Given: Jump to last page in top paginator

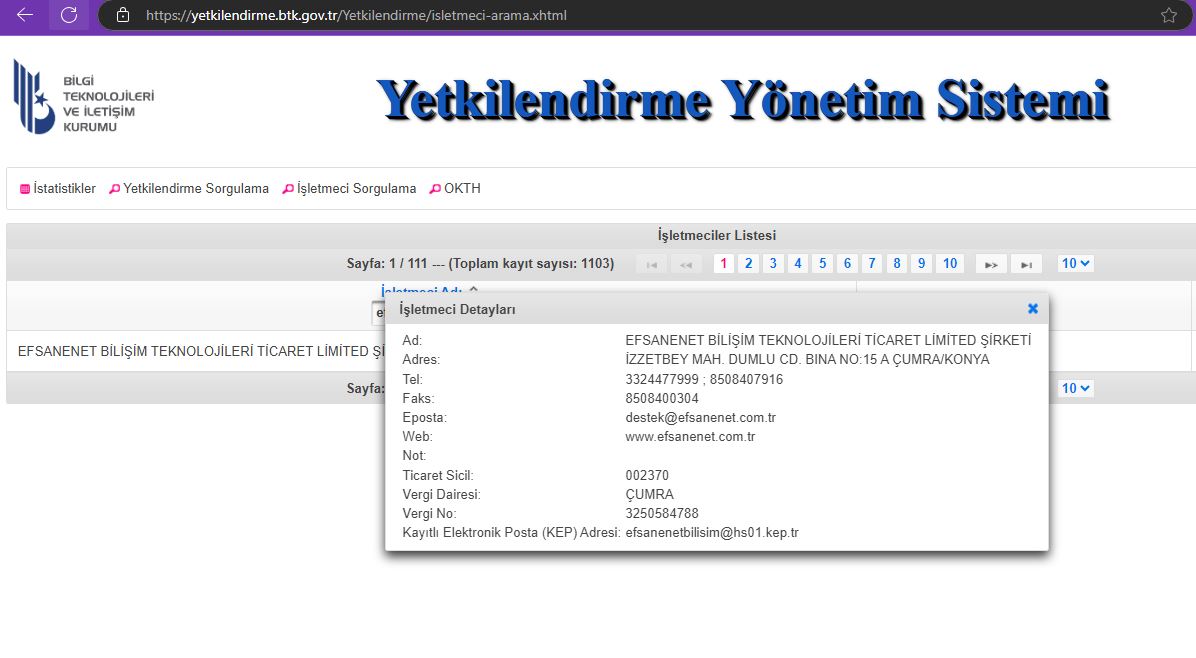Looking at the screenshot, I should tap(1026, 264).
